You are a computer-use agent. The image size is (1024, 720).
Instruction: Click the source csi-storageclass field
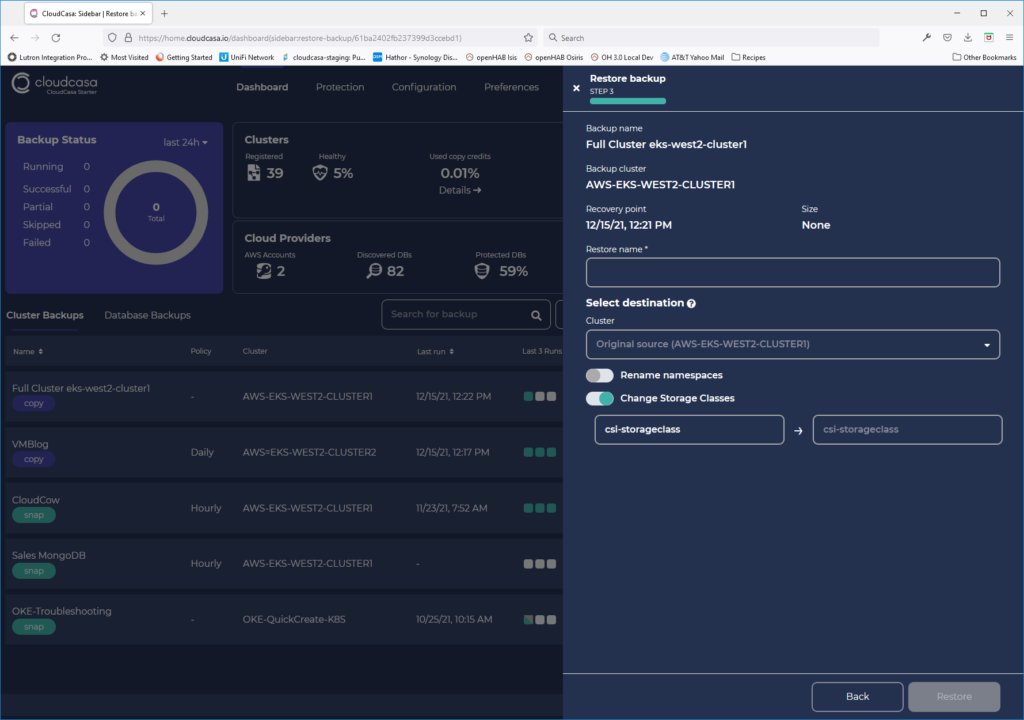tap(689, 429)
